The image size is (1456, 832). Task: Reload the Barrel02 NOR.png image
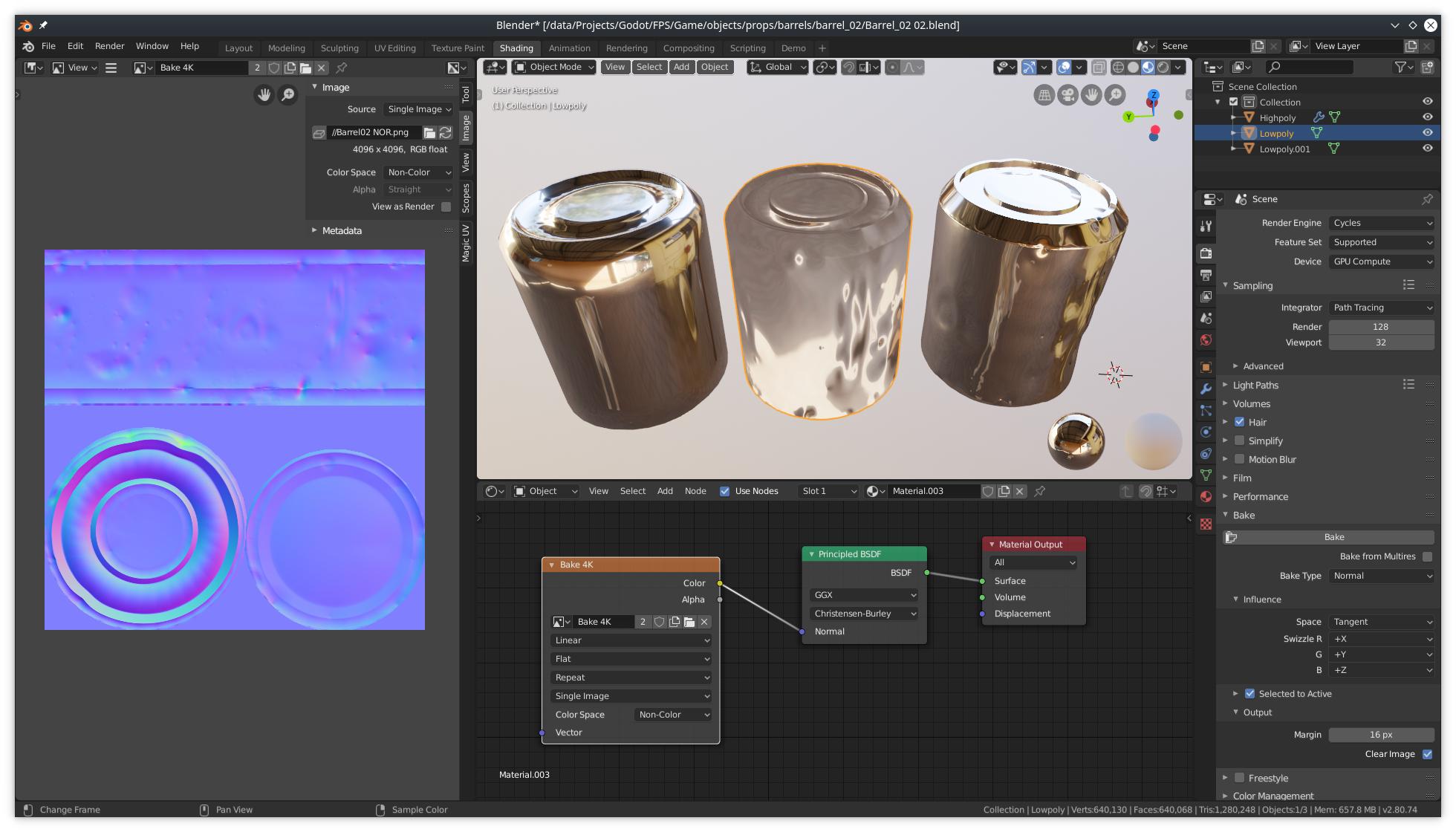pos(446,132)
